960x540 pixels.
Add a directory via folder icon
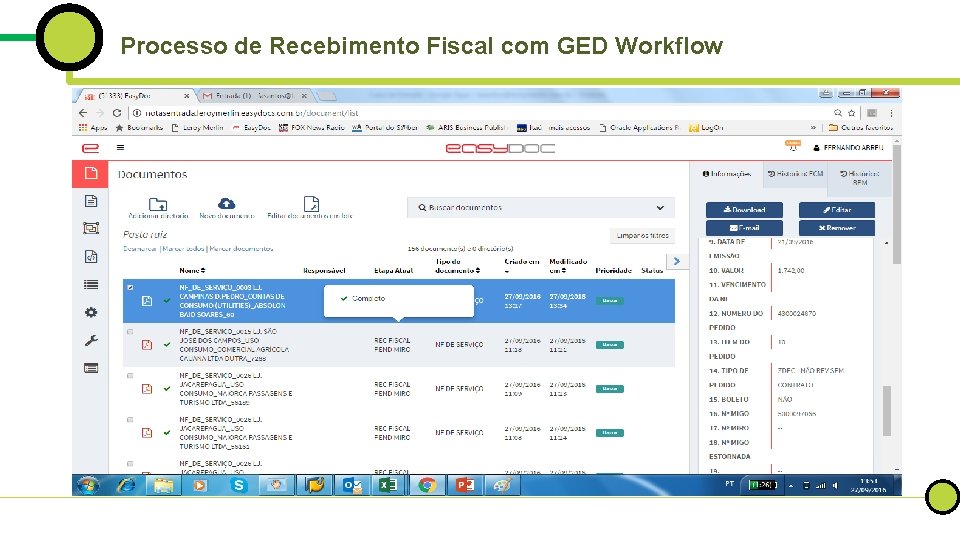point(158,204)
